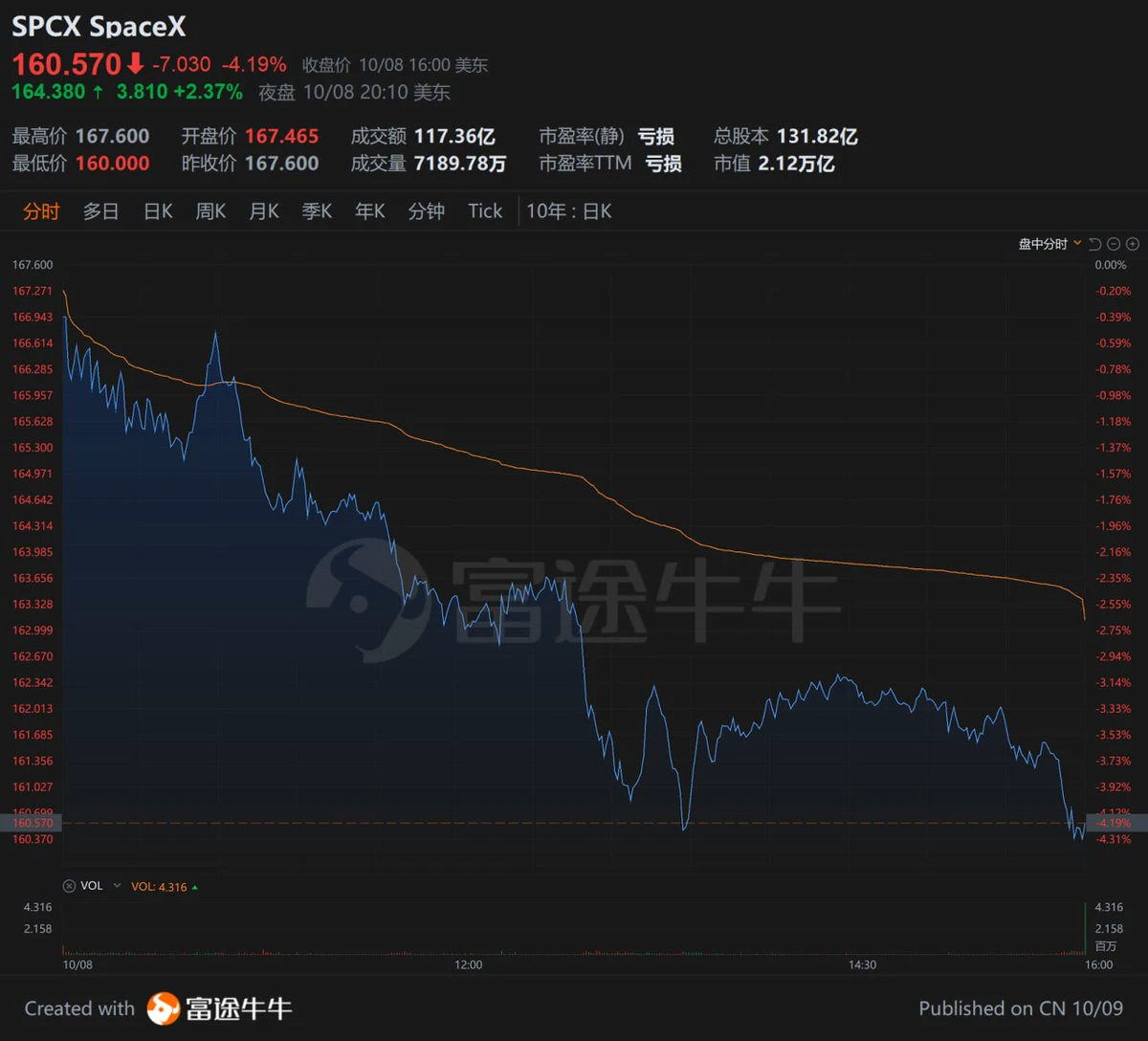
Task: Switch to the 分时 tab
Action: click(x=41, y=211)
